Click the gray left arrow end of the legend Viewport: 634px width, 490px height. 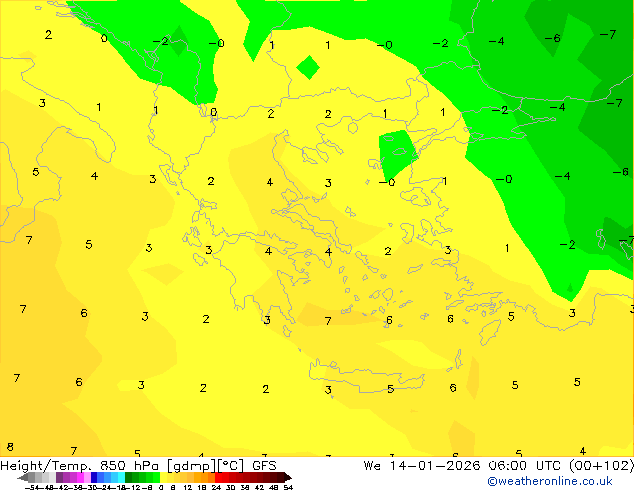23,477
